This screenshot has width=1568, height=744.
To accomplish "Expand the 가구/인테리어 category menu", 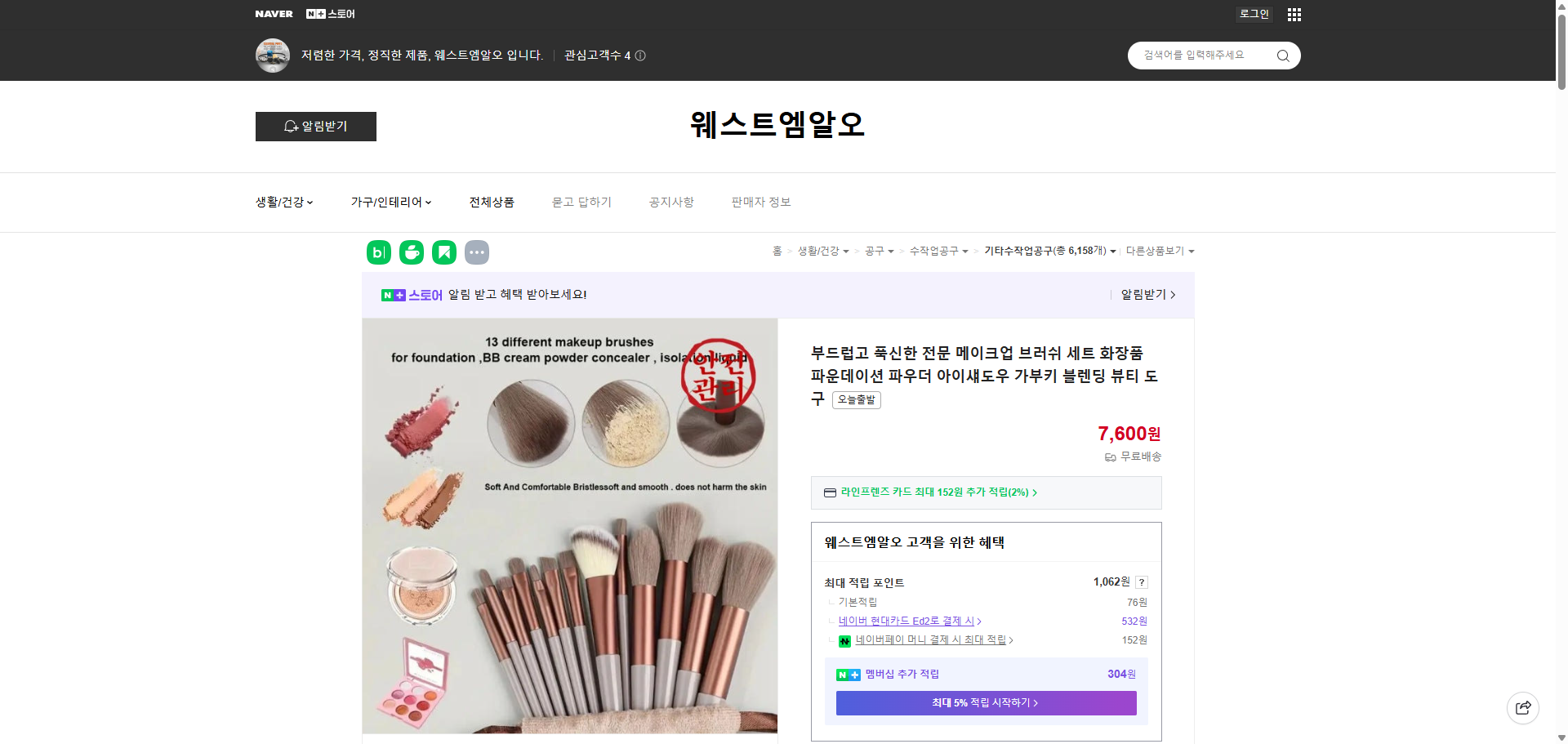I will 391,202.
